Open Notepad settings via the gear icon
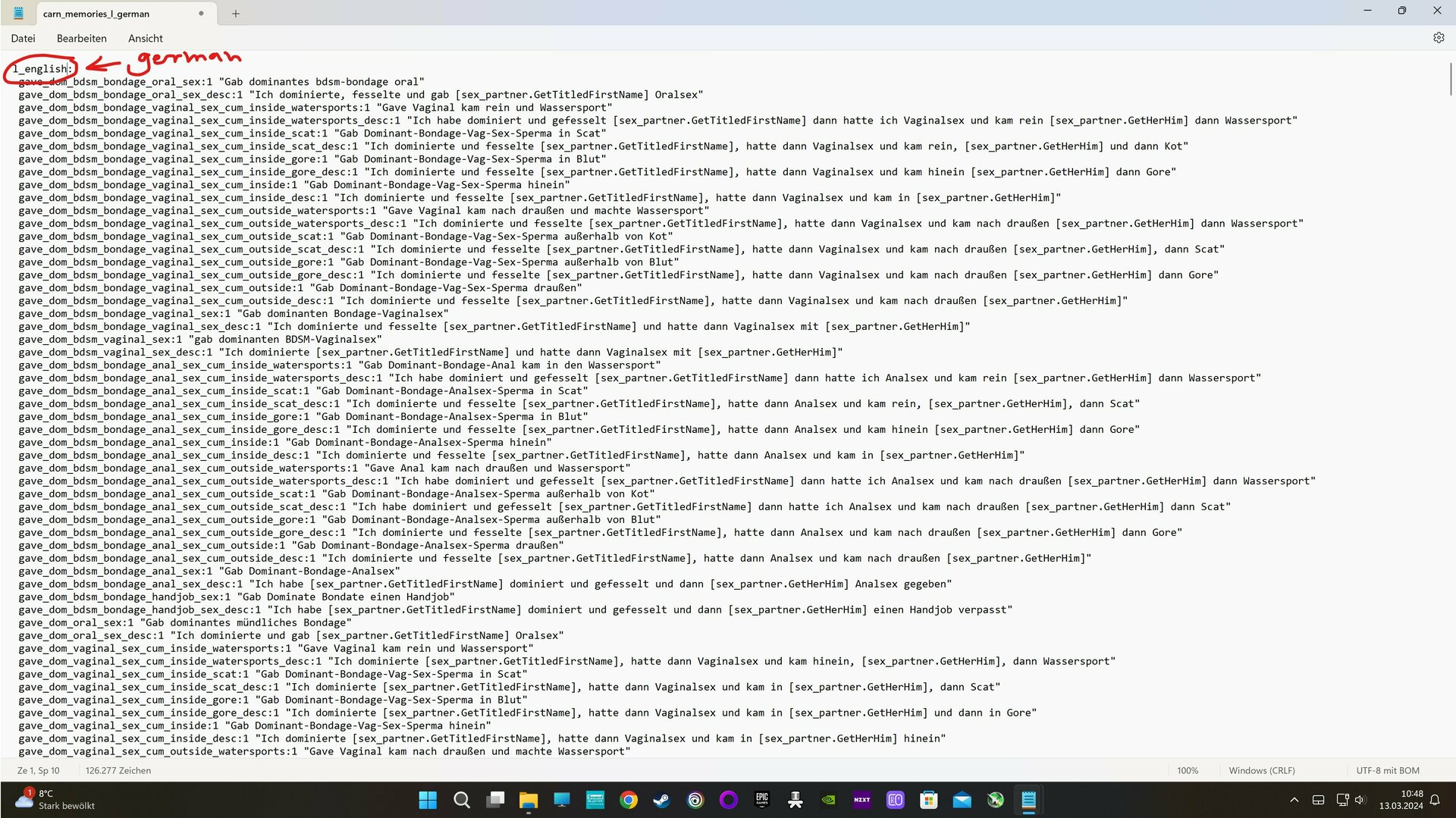This screenshot has width=1456, height=818. 1438,37
